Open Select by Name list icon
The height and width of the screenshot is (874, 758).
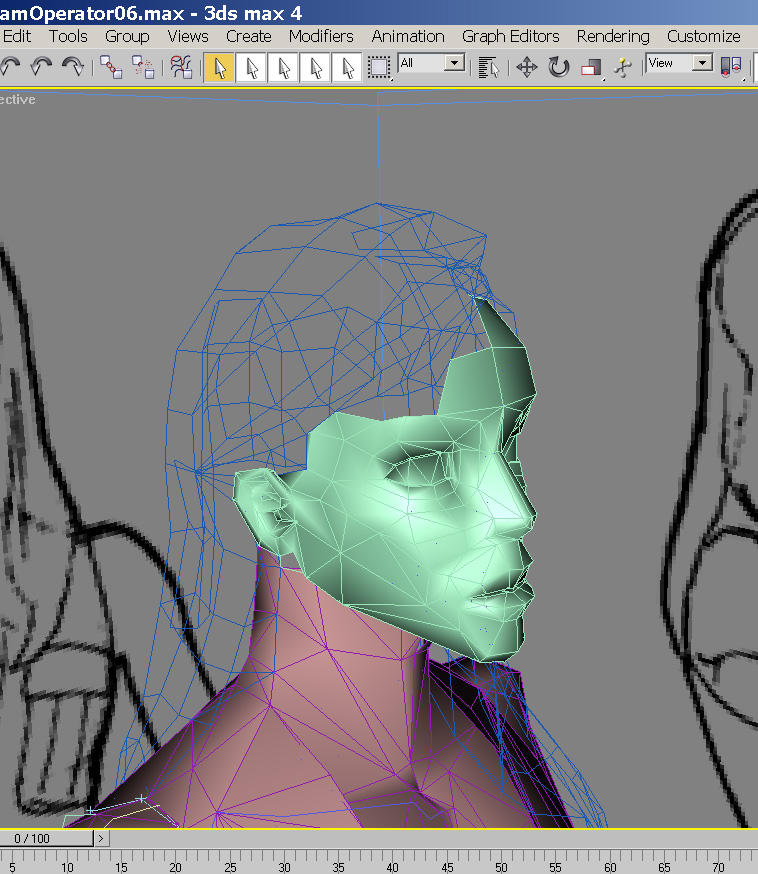tap(488, 67)
